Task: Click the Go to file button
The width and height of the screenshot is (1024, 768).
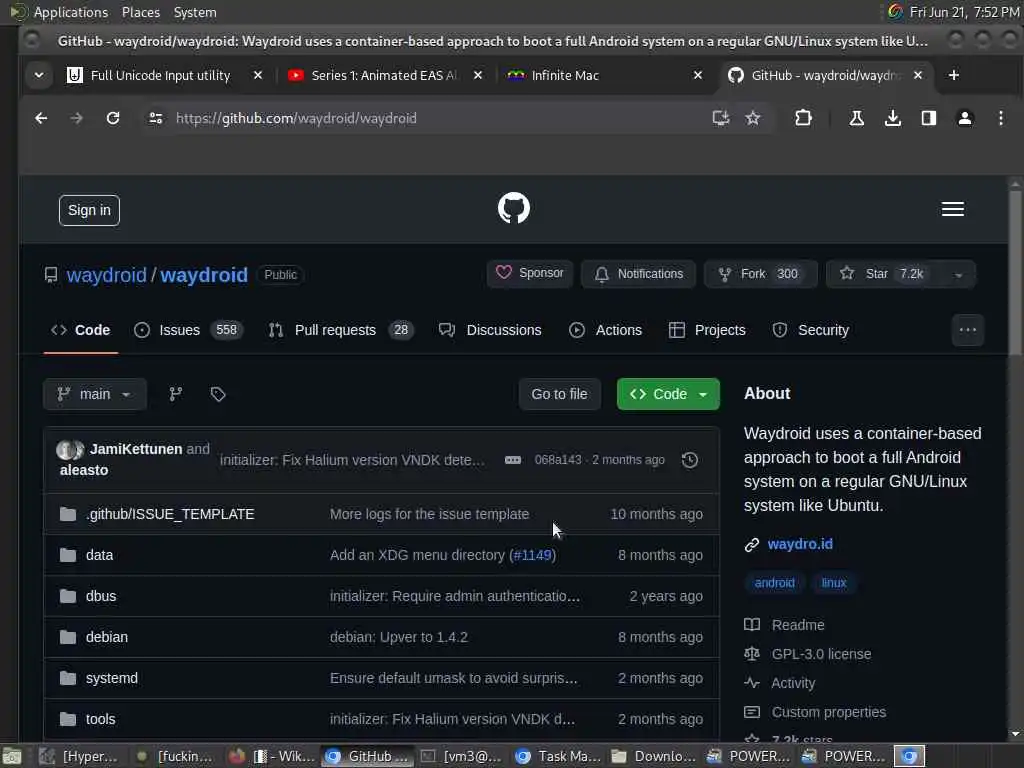Action: pyautogui.click(x=559, y=394)
